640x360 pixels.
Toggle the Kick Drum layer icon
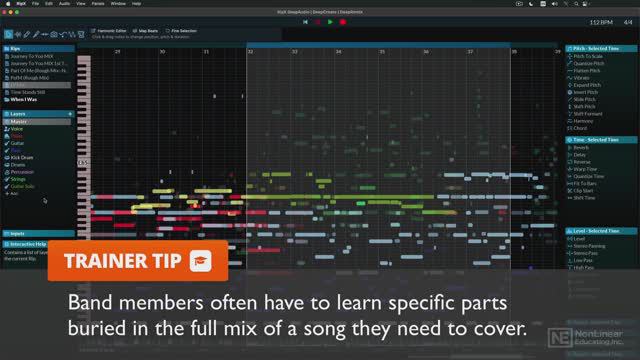tap(7, 158)
